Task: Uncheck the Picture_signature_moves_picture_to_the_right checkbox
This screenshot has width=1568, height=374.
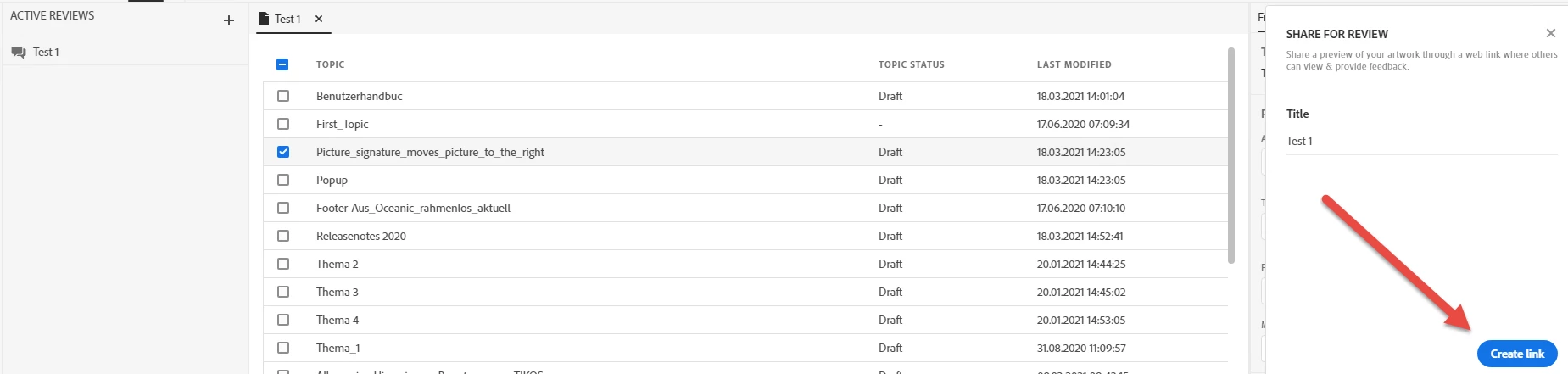Action: click(283, 152)
